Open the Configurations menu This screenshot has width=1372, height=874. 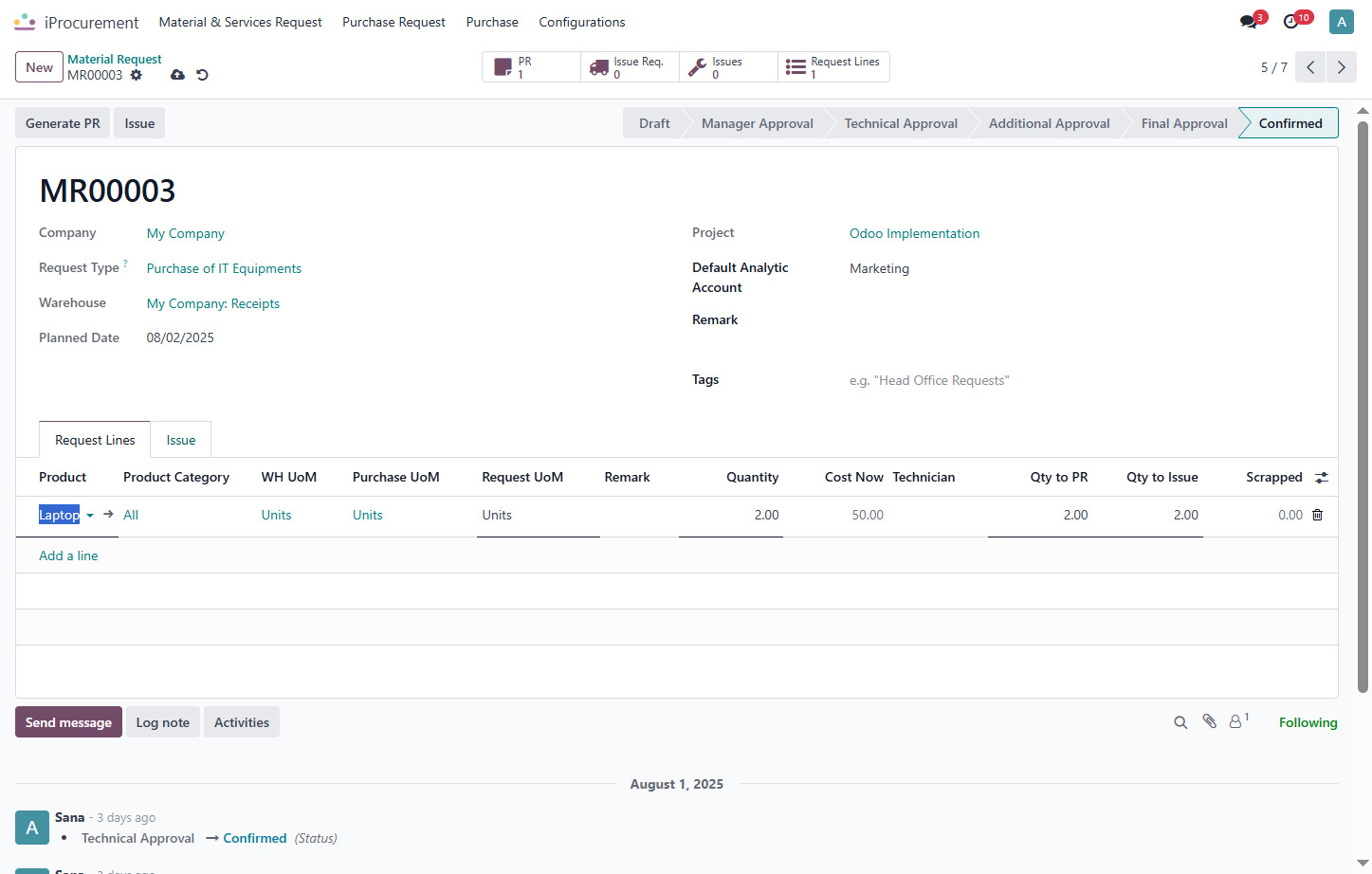pyautogui.click(x=582, y=22)
